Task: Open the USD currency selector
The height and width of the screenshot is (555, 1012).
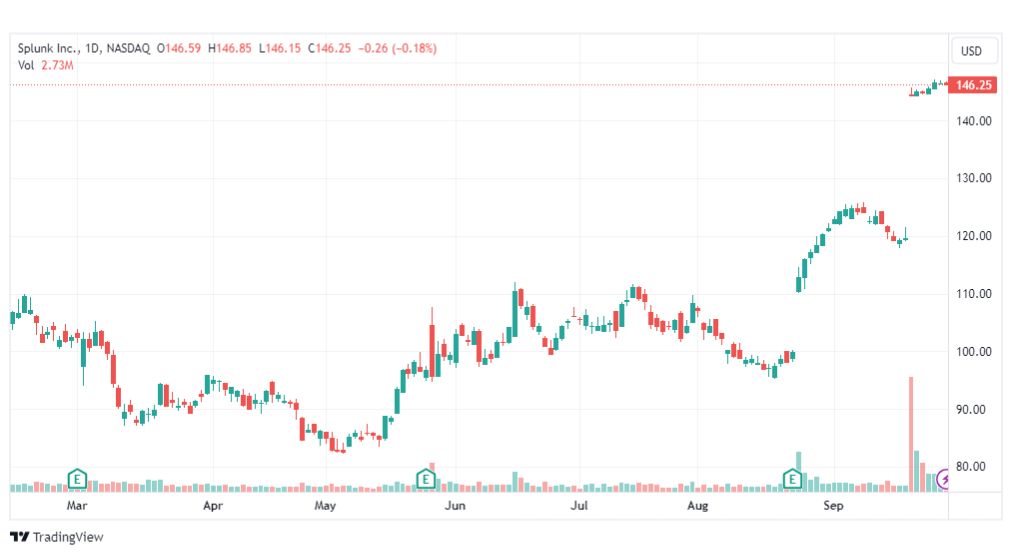Action: pos(973,51)
